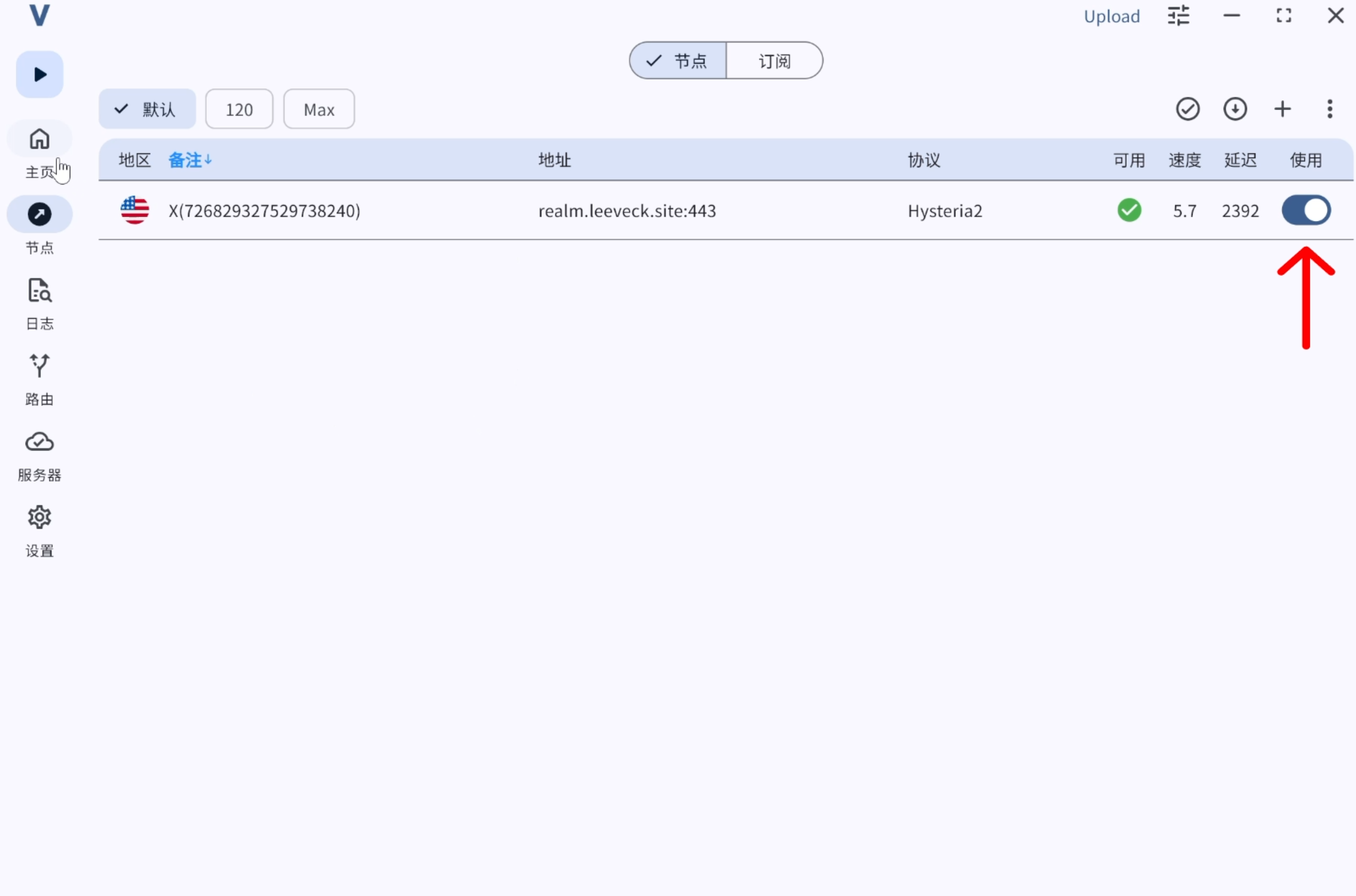Image resolution: width=1356 pixels, height=896 pixels.
Task: Click the Hysteria2 protocol cell
Action: pyautogui.click(x=945, y=211)
